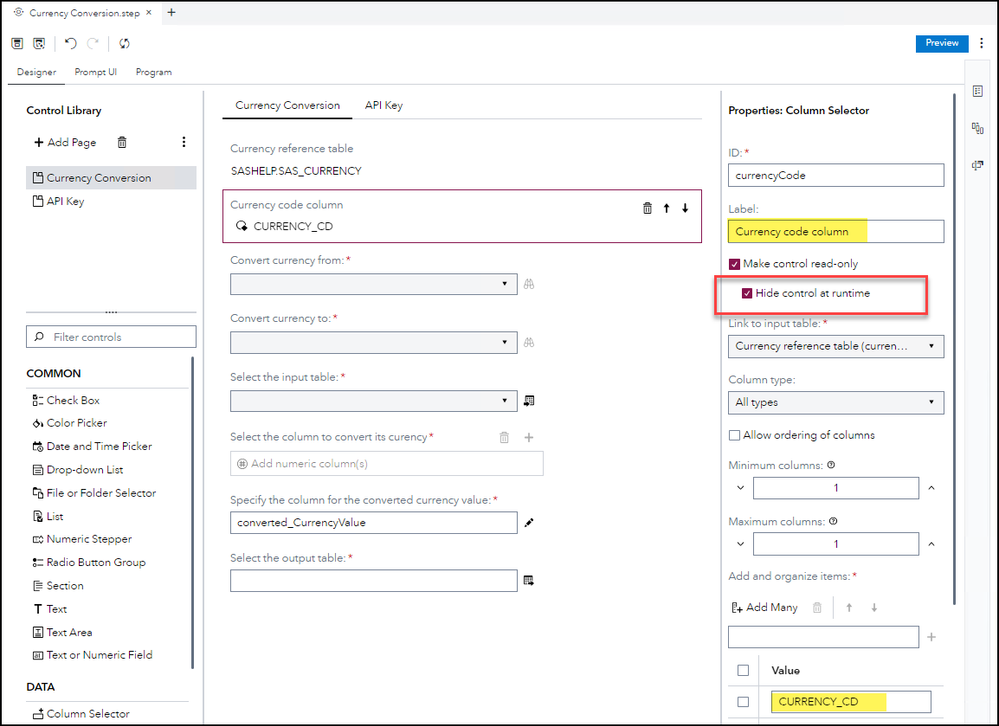This screenshot has width=999, height=726.
Task: Delete the Currency code column control
Action: tap(647, 208)
